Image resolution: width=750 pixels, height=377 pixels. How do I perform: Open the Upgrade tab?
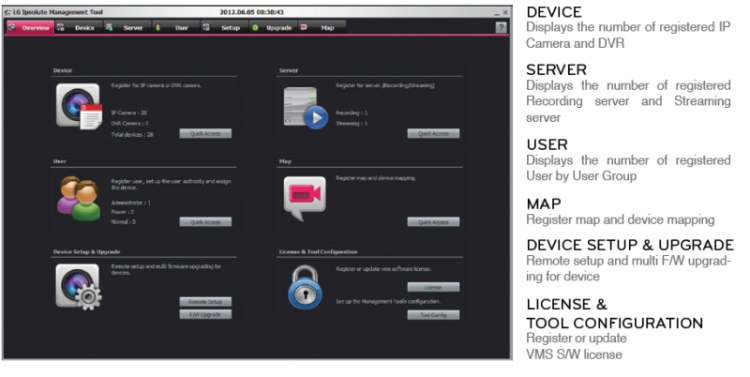click(x=274, y=28)
